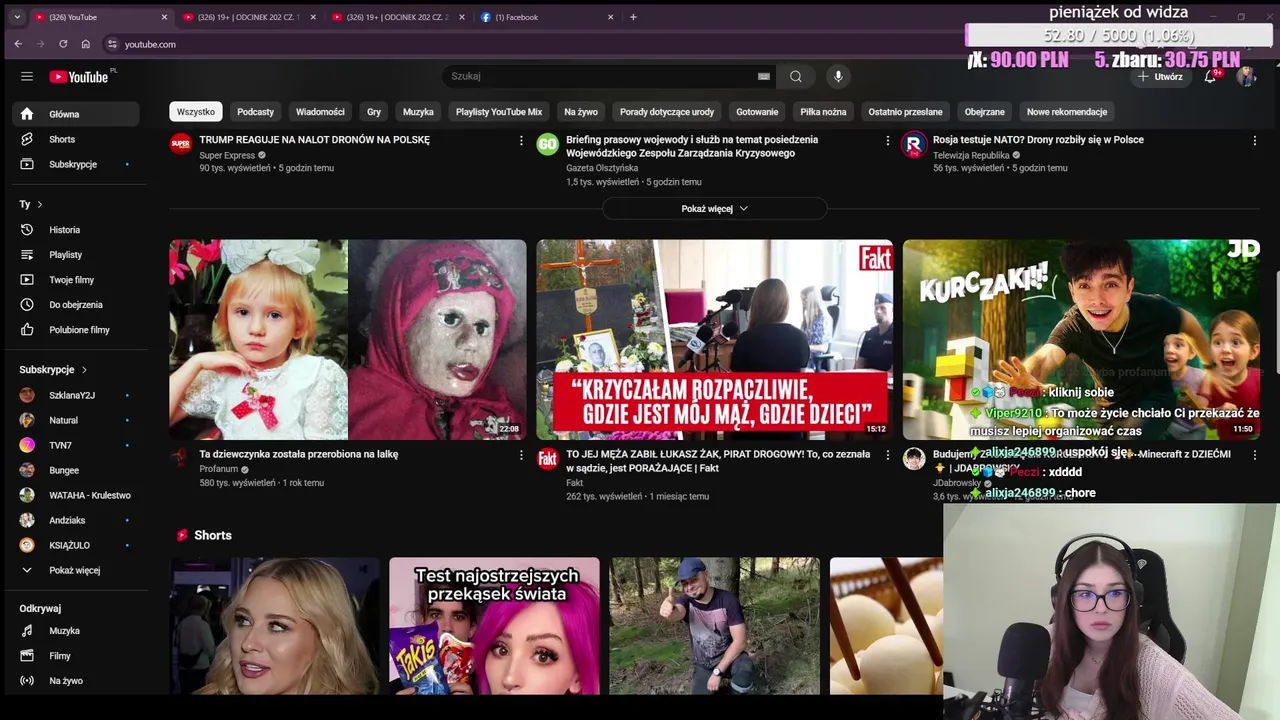Open Telewizja Republika channel avatar
This screenshot has width=1280, height=720.
pyautogui.click(x=914, y=144)
